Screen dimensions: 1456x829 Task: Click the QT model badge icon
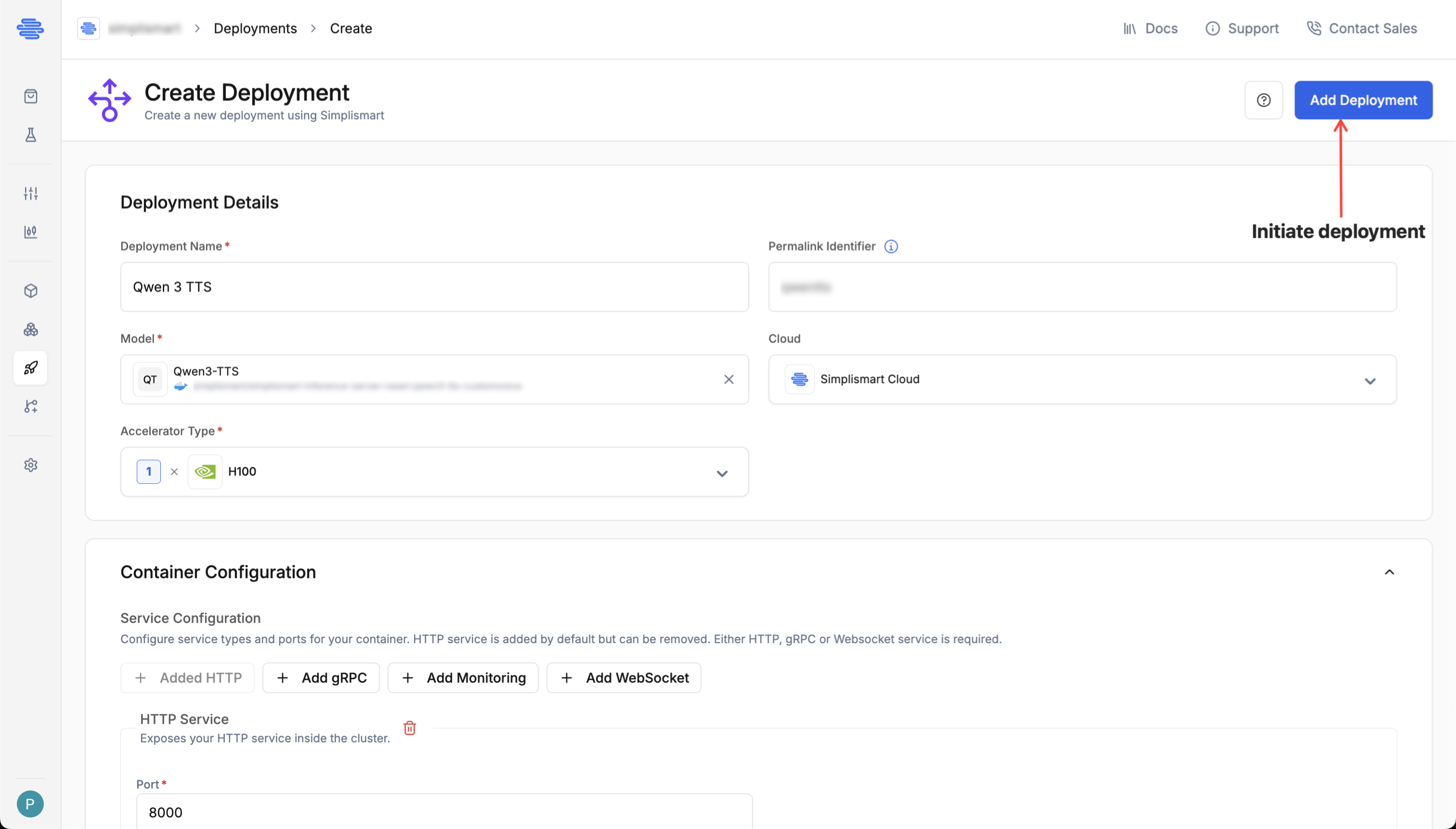coord(150,380)
